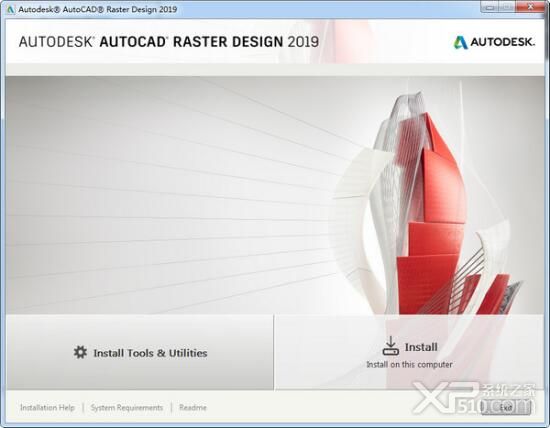Click the 'Install on this computer' caption
550x428 pixels.
pyautogui.click(x=409, y=365)
